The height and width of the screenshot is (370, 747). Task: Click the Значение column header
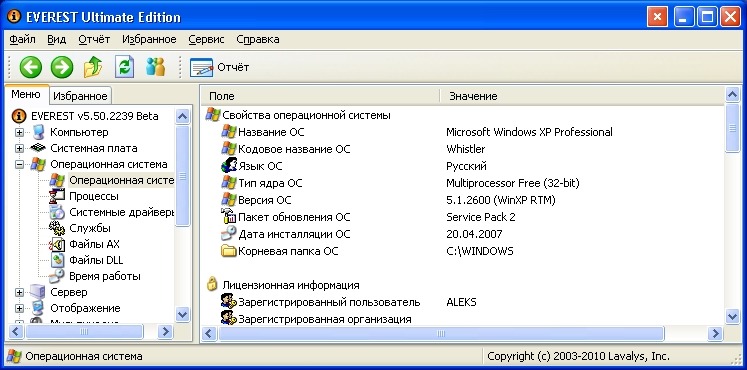[582, 96]
